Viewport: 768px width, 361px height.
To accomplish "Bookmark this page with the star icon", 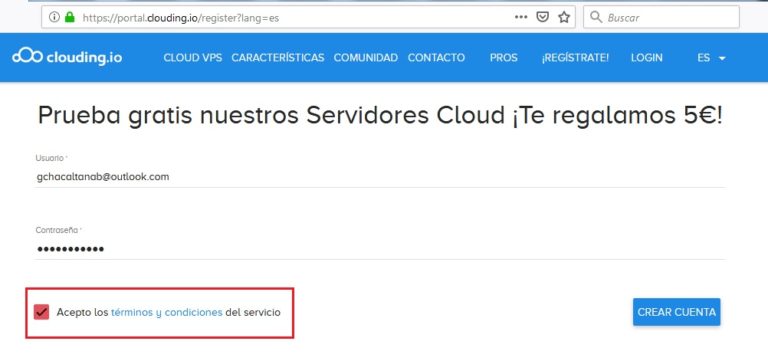I will tap(564, 17).
